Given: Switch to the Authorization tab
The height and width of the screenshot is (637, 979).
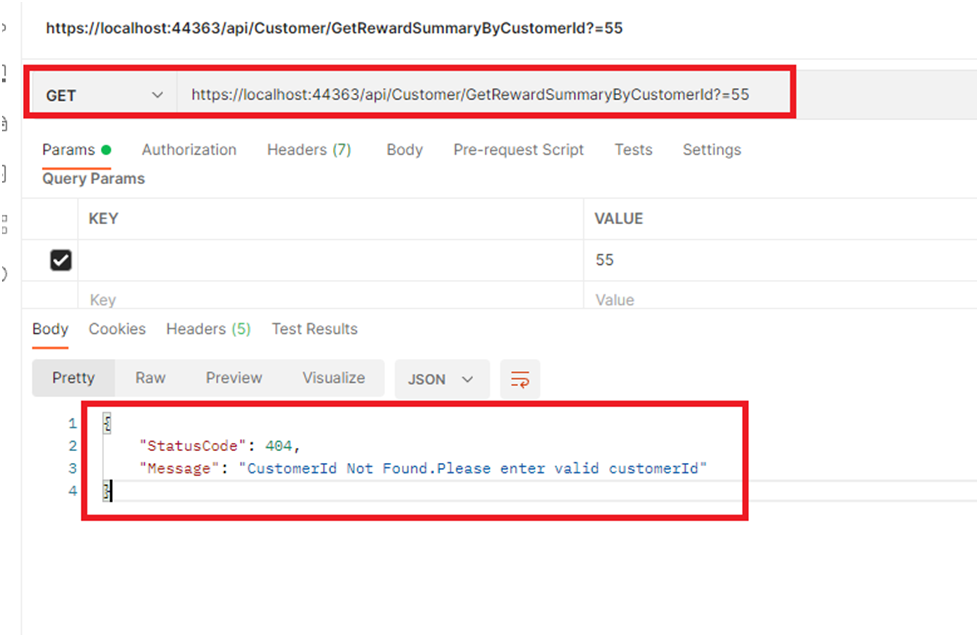Looking at the screenshot, I should tap(188, 149).
